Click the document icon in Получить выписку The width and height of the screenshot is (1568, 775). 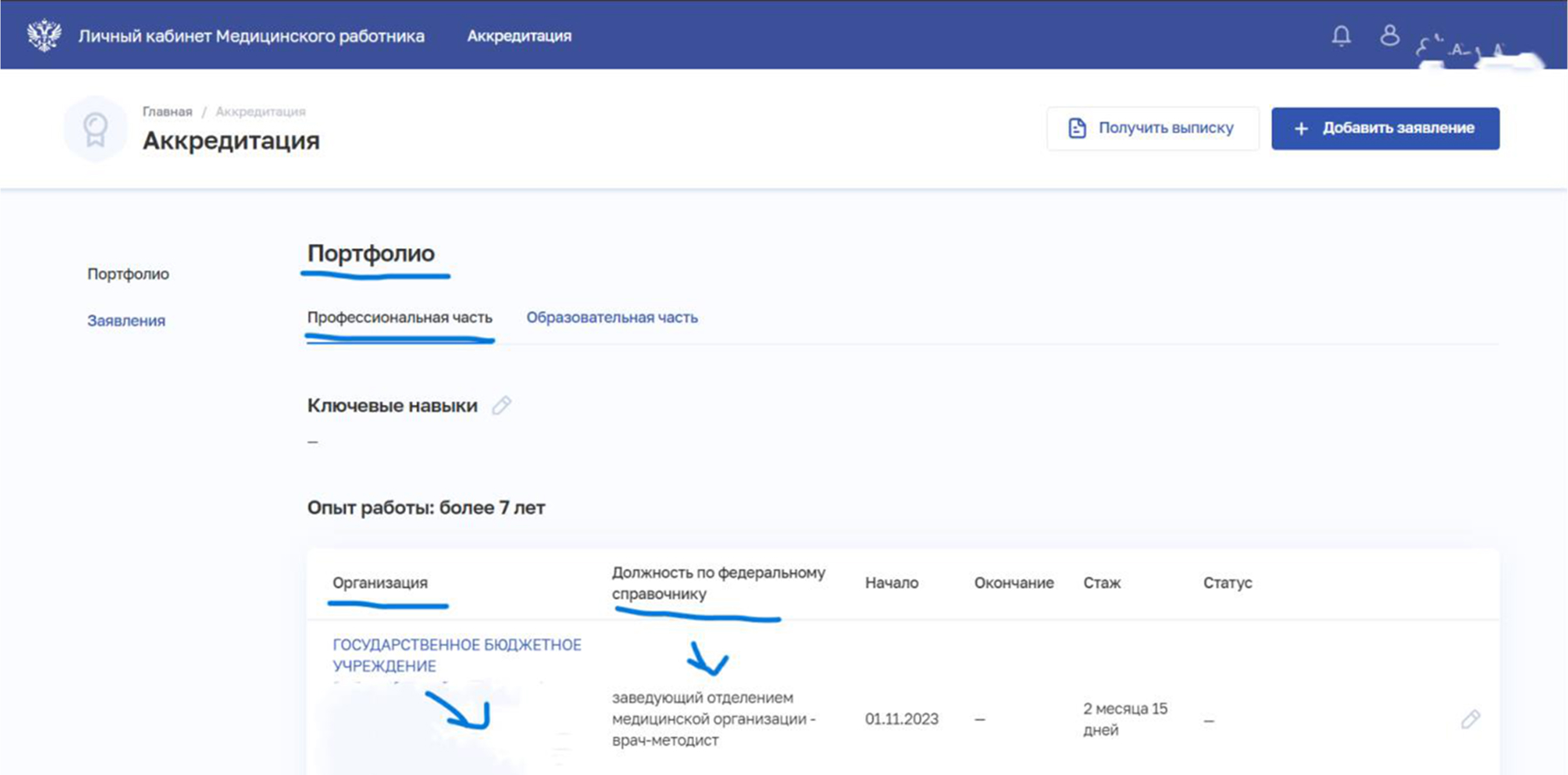tap(1077, 128)
